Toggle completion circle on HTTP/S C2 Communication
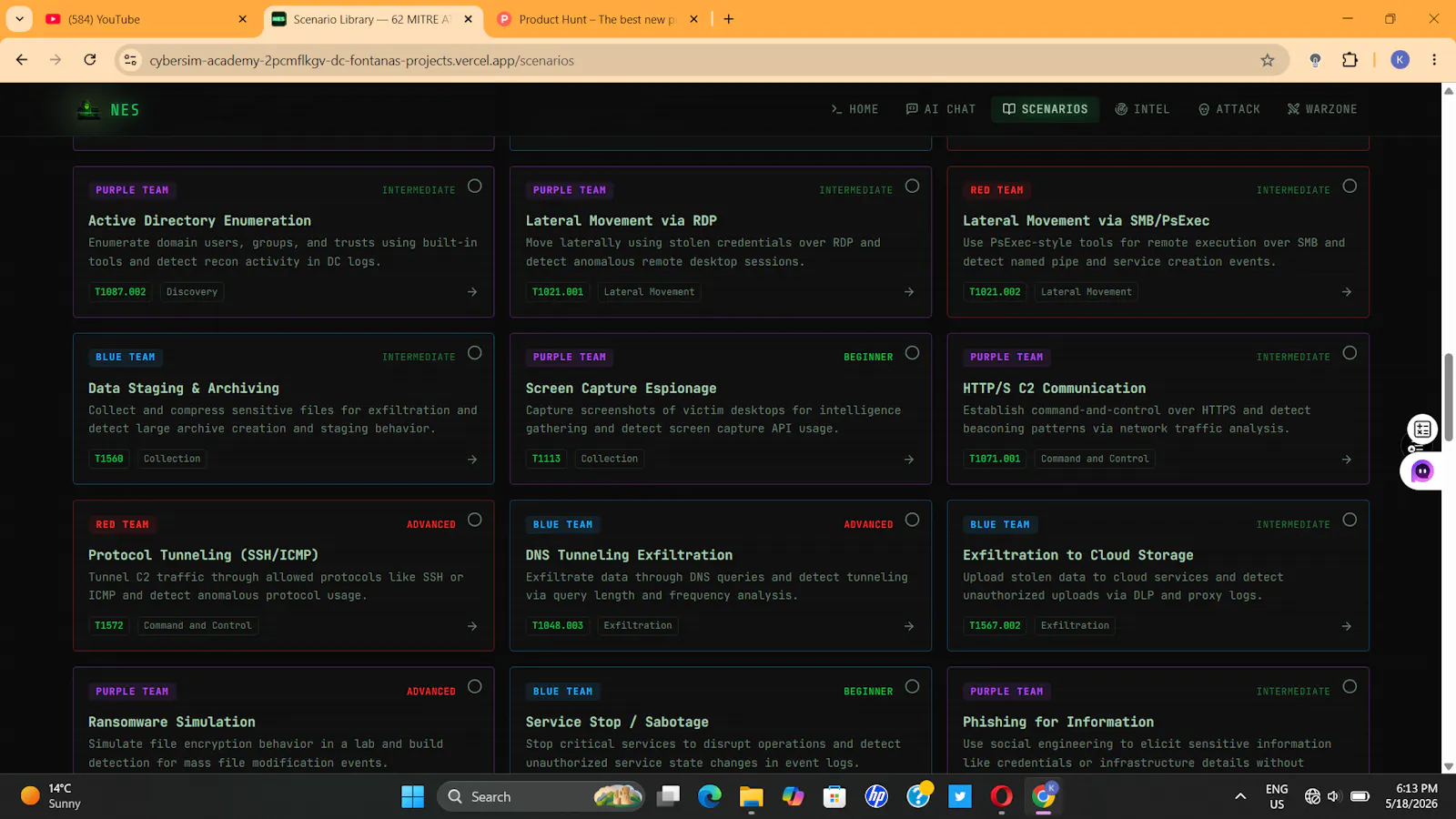The image size is (1456, 819). 1350,353
